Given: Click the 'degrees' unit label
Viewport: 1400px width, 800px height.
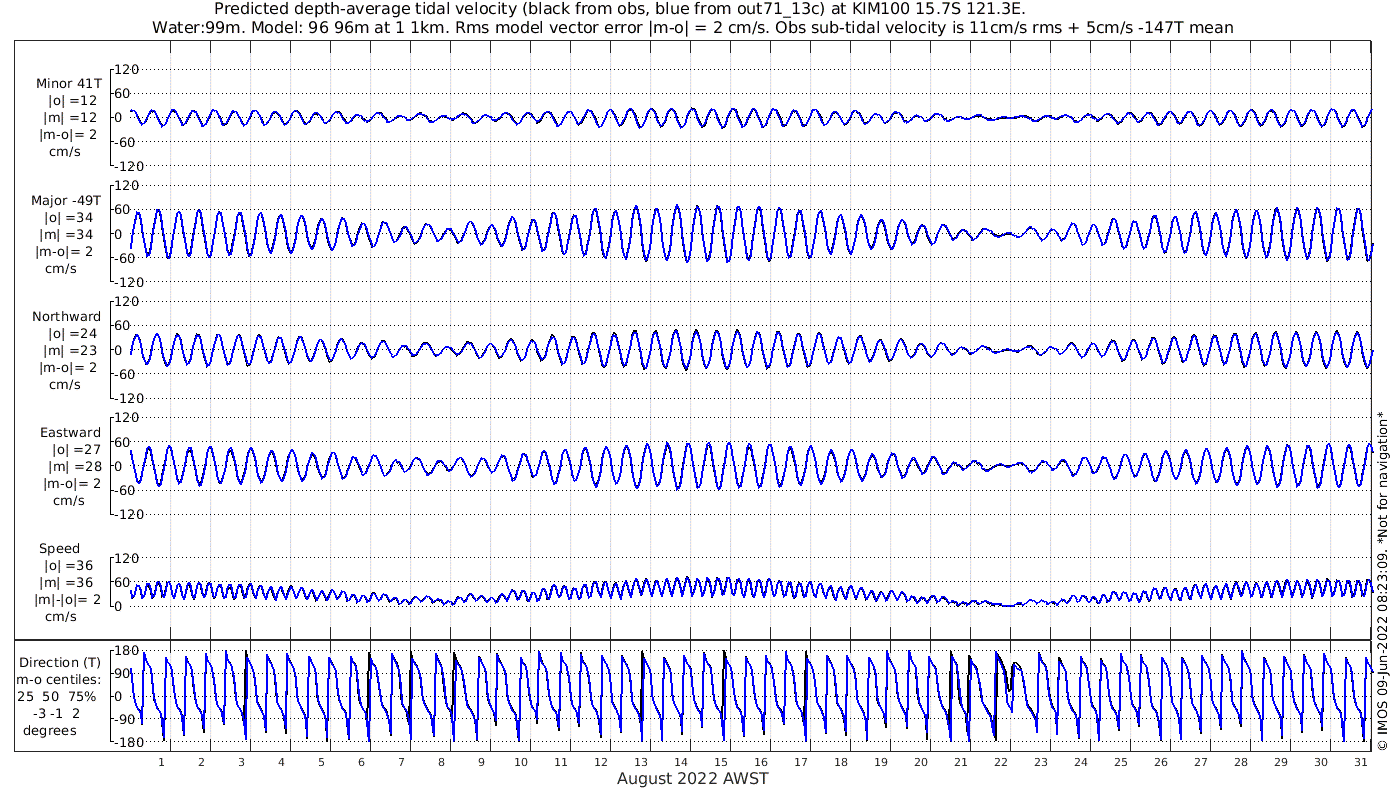Looking at the screenshot, I should tap(50, 731).
